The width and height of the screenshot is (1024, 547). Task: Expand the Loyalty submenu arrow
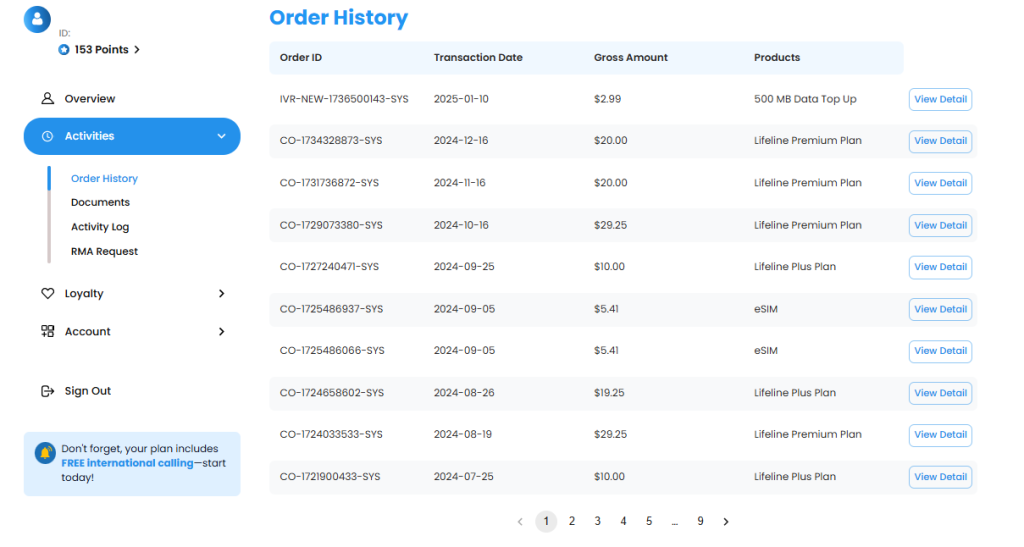[x=221, y=294]
